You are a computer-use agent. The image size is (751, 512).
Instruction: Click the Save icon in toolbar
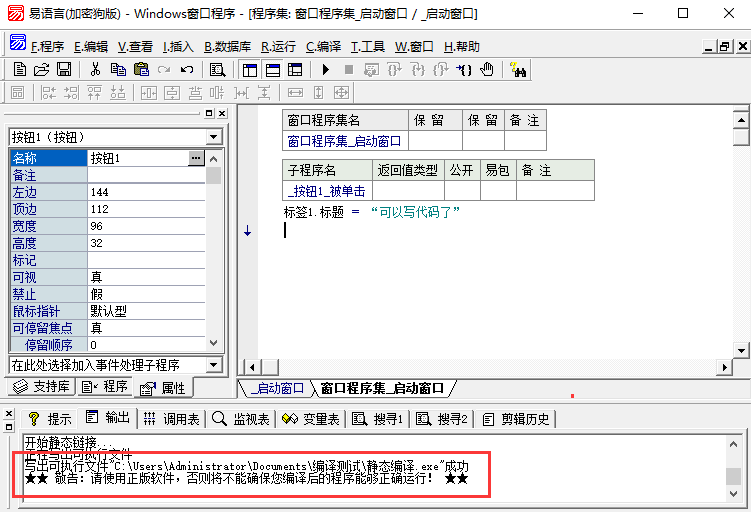pos(63,69)
